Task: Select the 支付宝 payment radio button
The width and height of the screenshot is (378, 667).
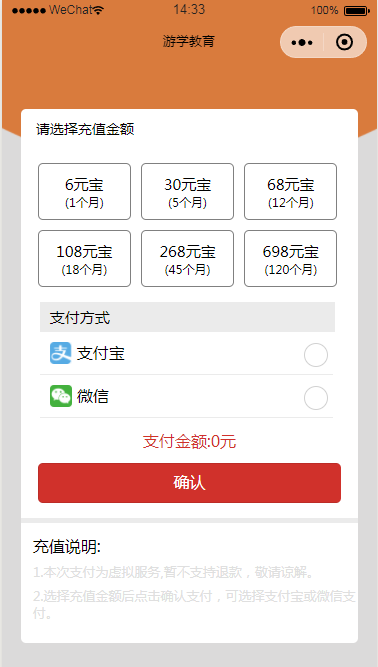Action: coord(316,355)
